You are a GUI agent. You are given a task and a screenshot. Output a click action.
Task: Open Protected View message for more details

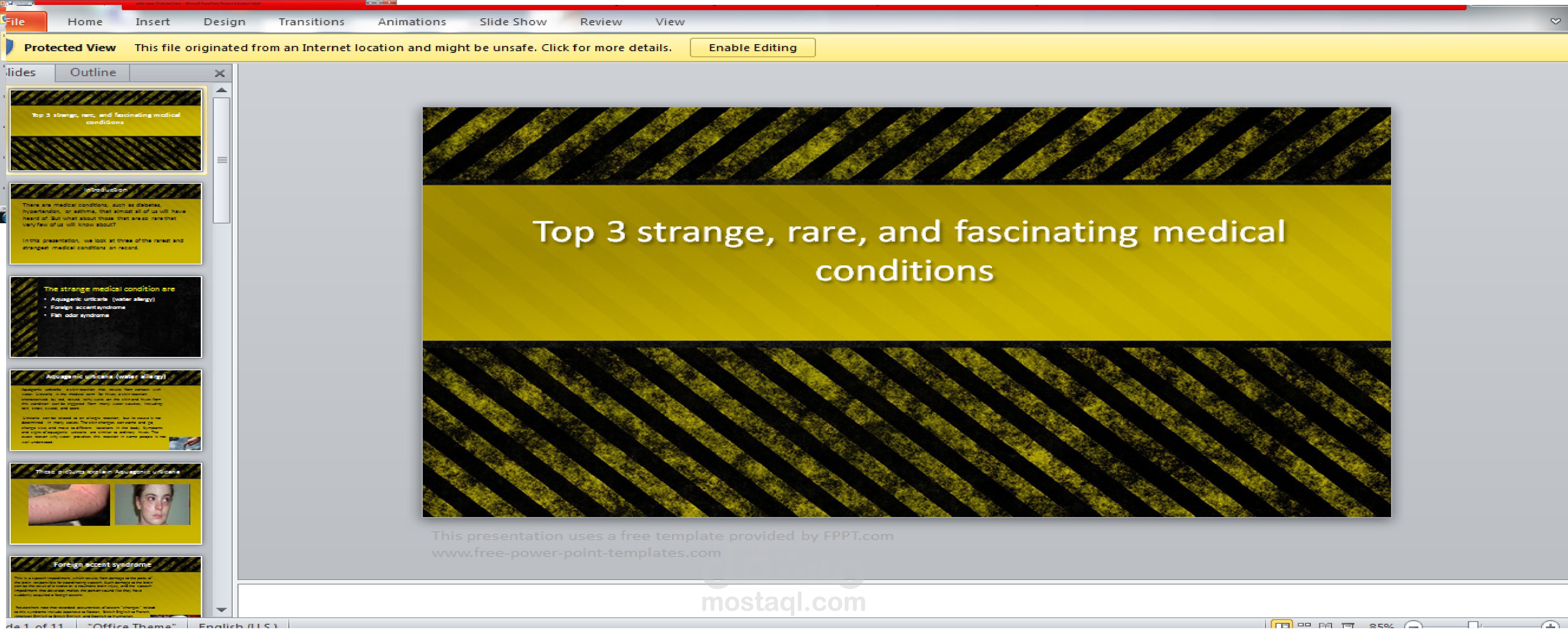(x=403, y=47)
